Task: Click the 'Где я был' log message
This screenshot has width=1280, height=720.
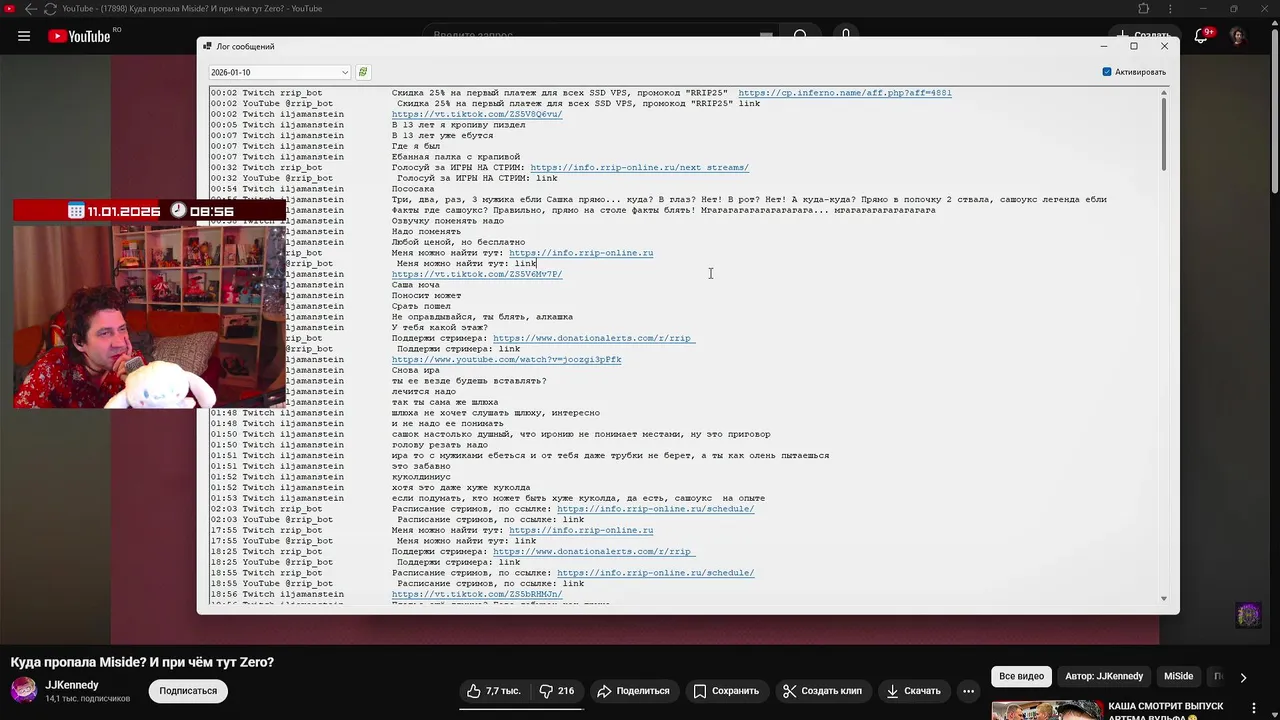Action: [x=416, y=146]
